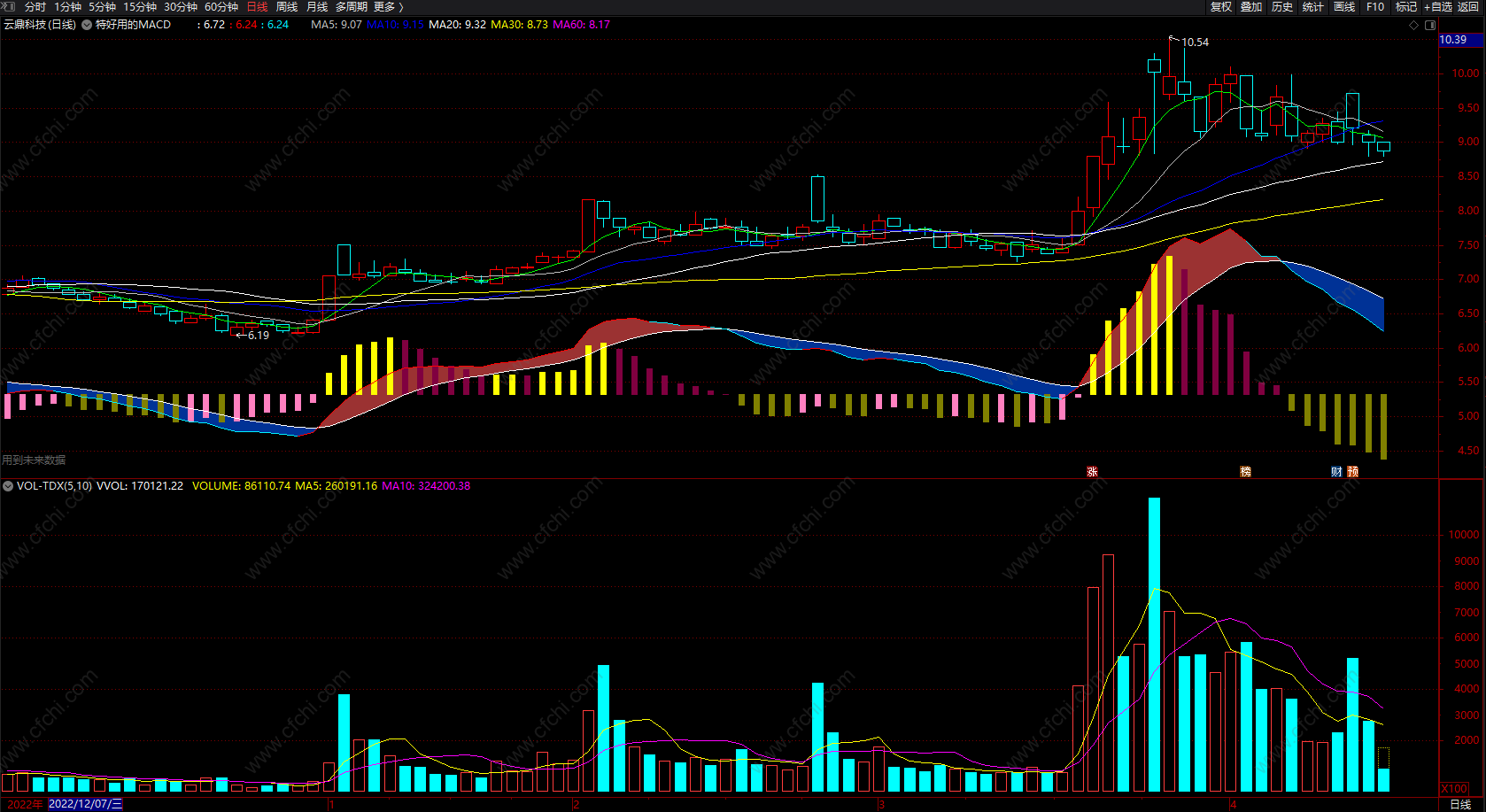1486x812 pixels.
Task: Select the 15分钟 period tab
Action: [x=140, y=6]
